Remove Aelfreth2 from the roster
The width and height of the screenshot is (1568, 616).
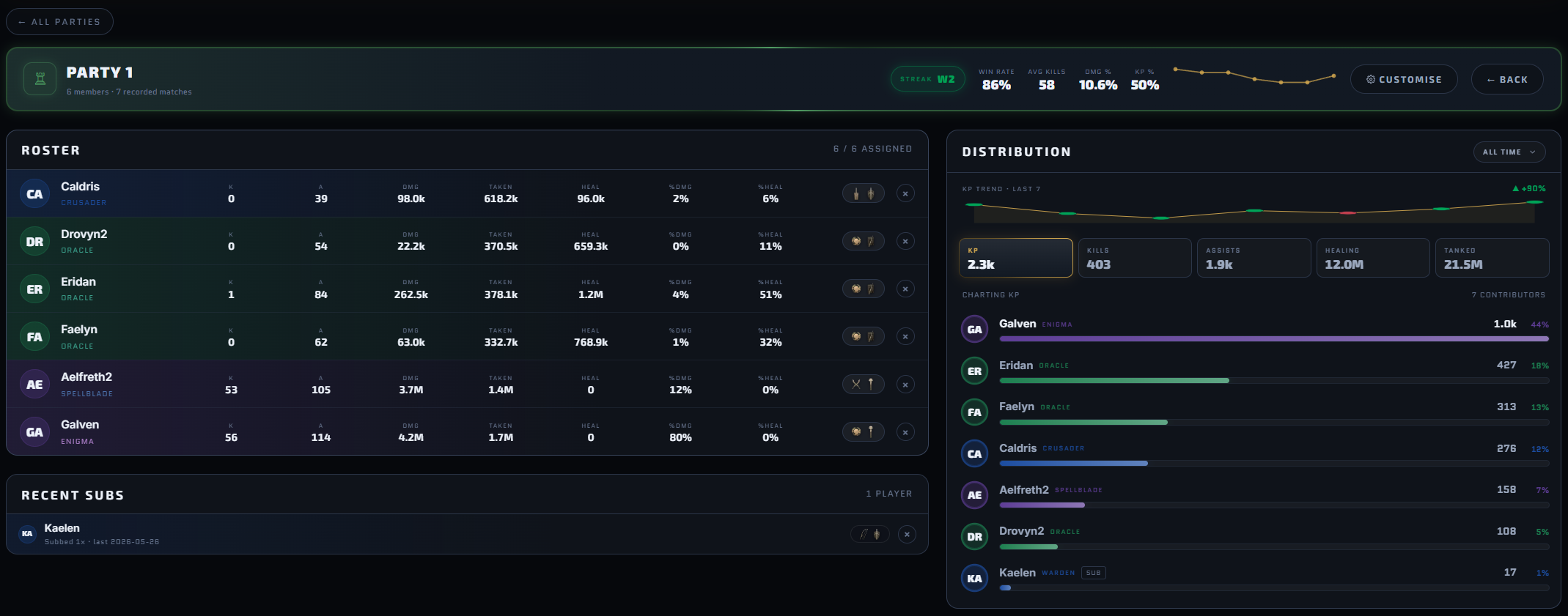tap(905, 384)
